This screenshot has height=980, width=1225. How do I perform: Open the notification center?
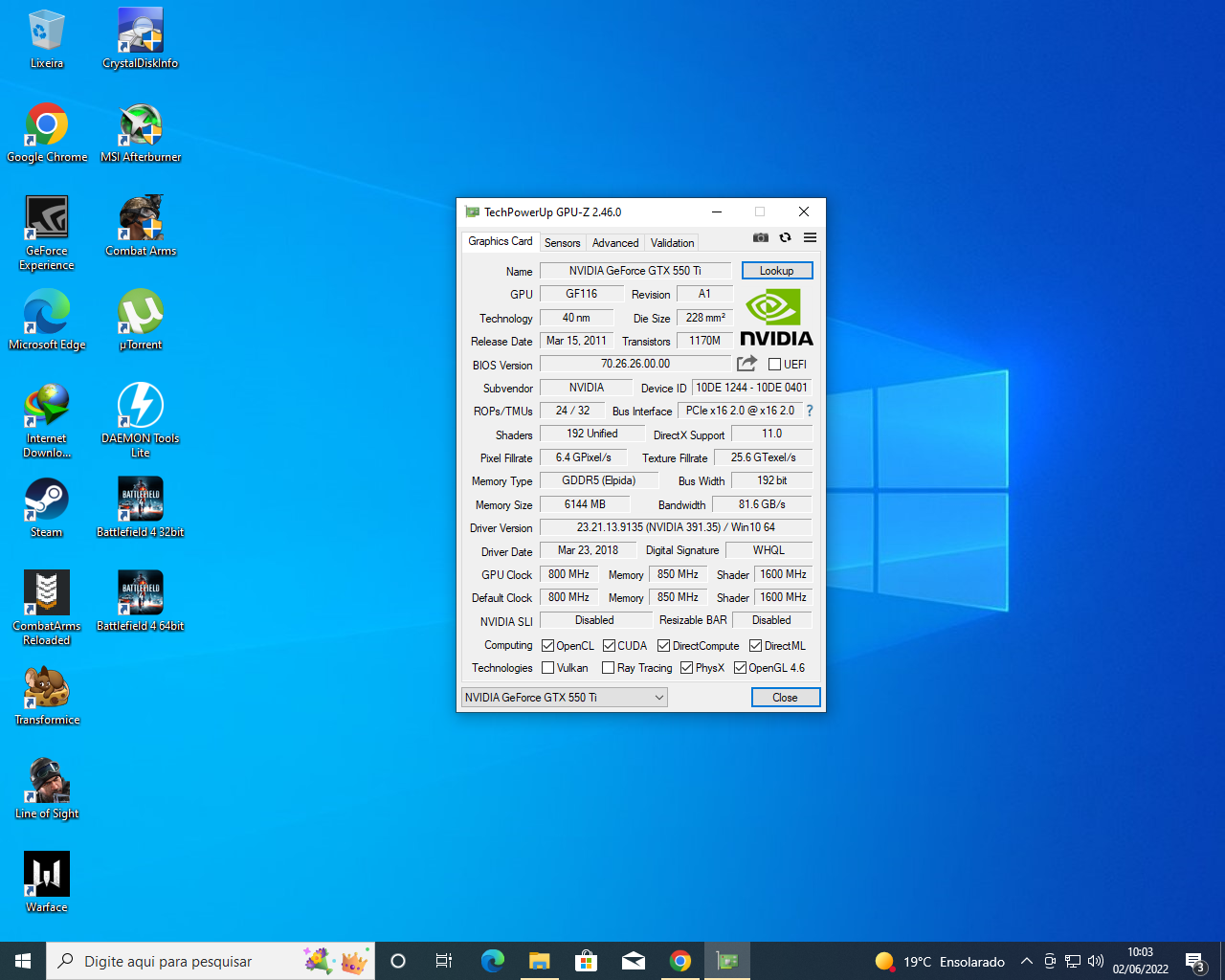(1195, 961)
